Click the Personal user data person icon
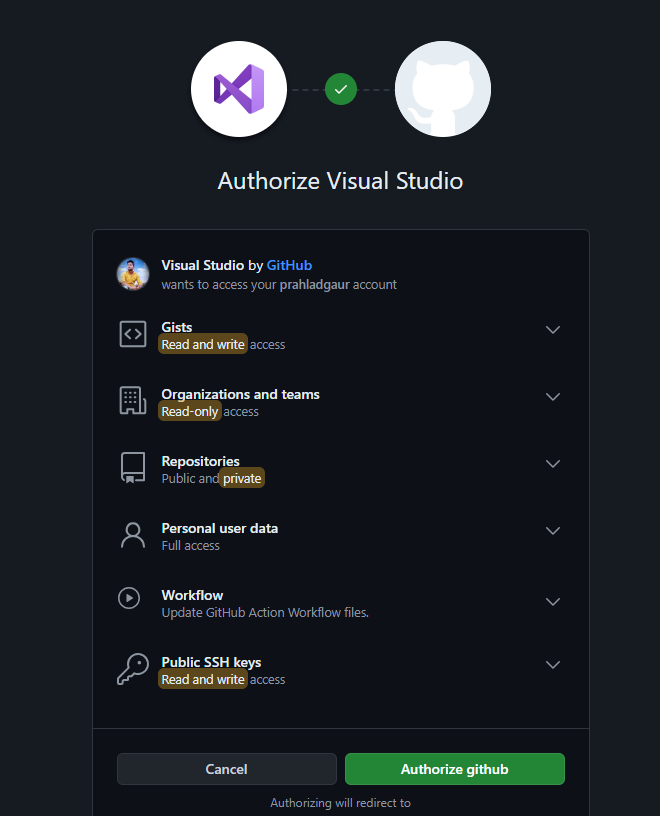660x816 pixels. click(133, 535)
